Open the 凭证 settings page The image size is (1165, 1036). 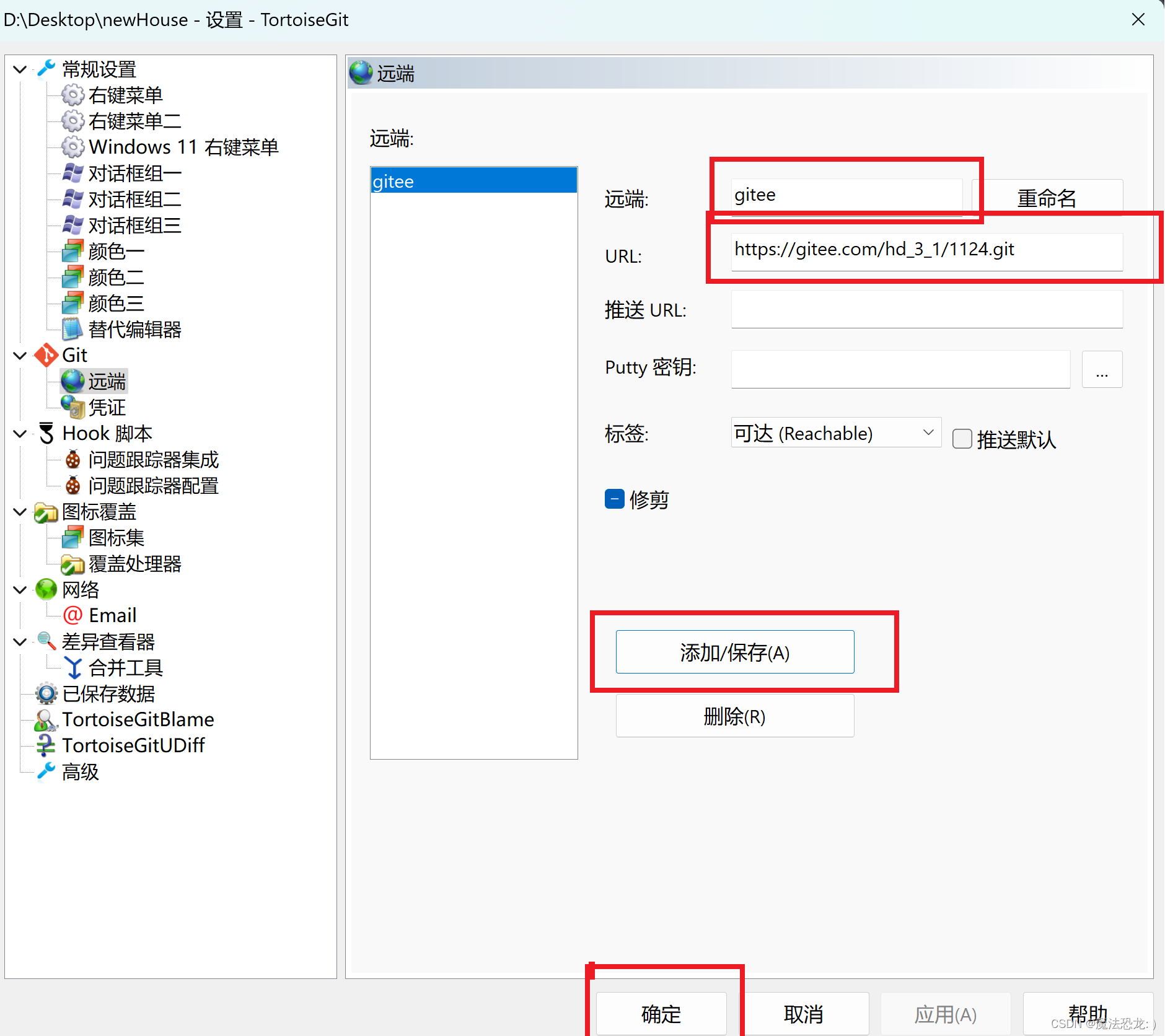107,407
